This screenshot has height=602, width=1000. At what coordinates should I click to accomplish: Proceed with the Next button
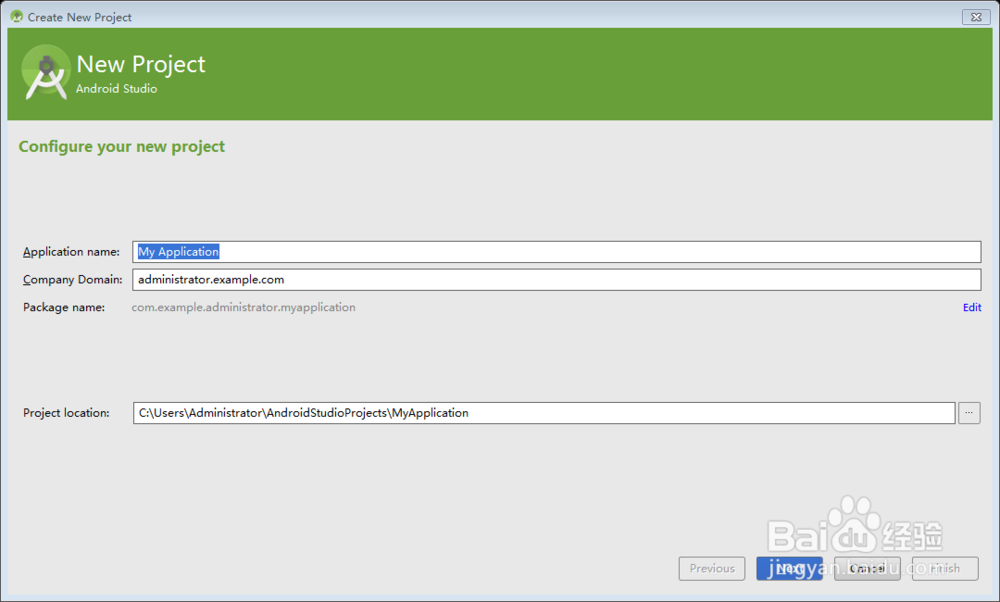790,568
